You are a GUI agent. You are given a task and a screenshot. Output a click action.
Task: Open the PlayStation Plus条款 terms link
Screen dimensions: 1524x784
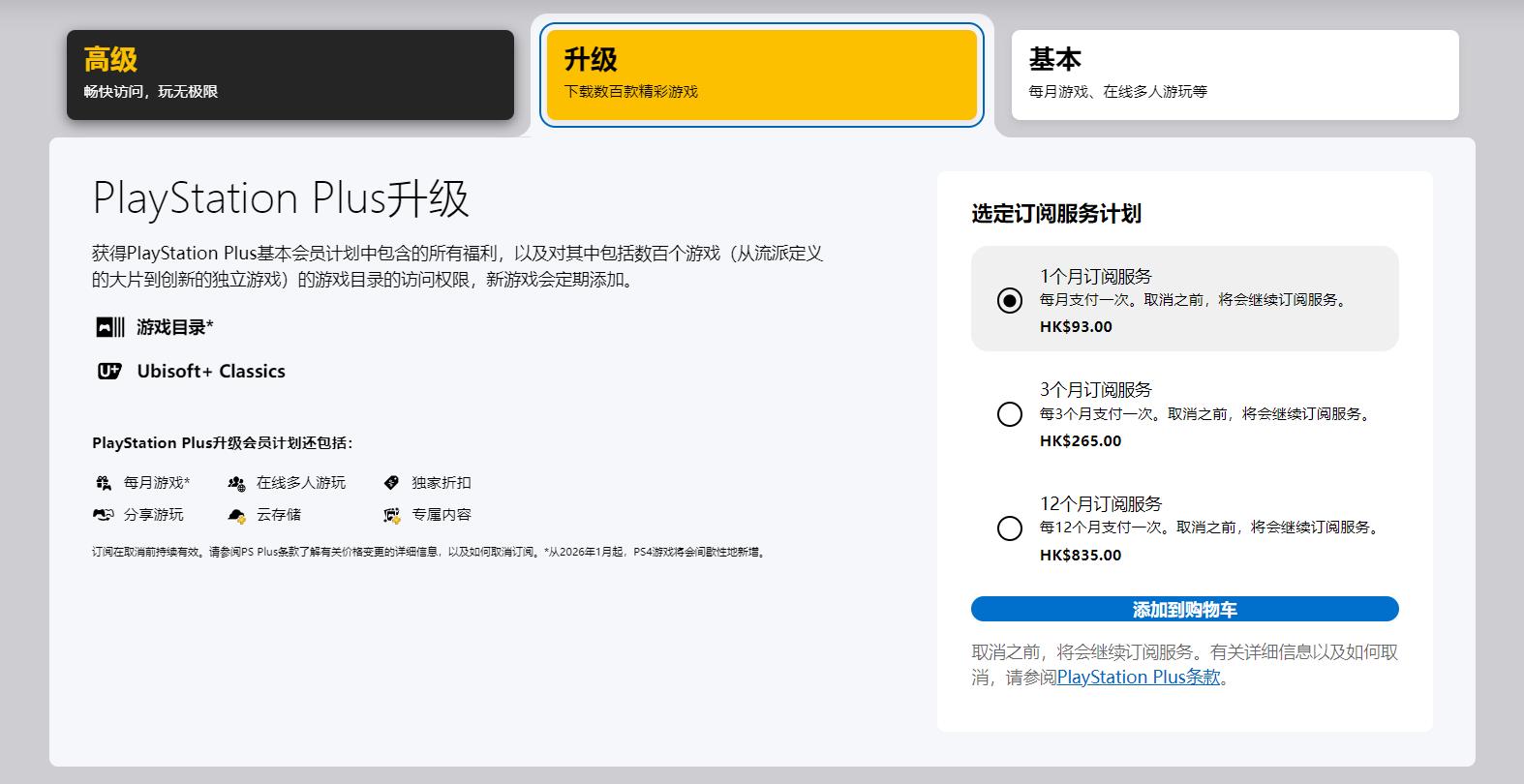[x=1138, y=678]
